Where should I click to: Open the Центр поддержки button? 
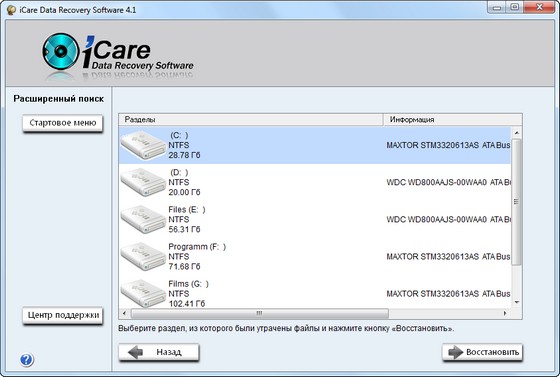point(63,316)
